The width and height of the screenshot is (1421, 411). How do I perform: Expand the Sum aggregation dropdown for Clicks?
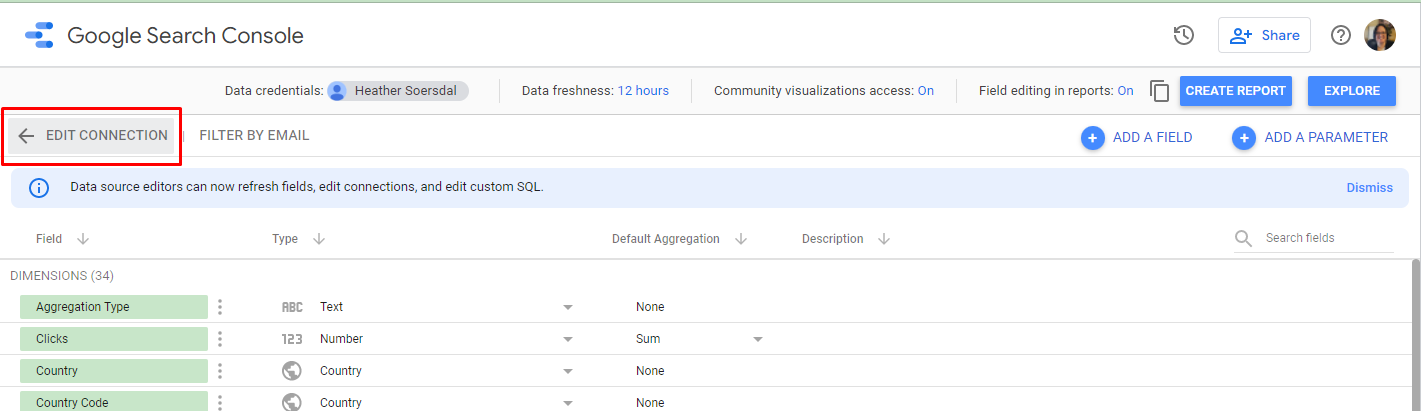(x=757, y=339)
